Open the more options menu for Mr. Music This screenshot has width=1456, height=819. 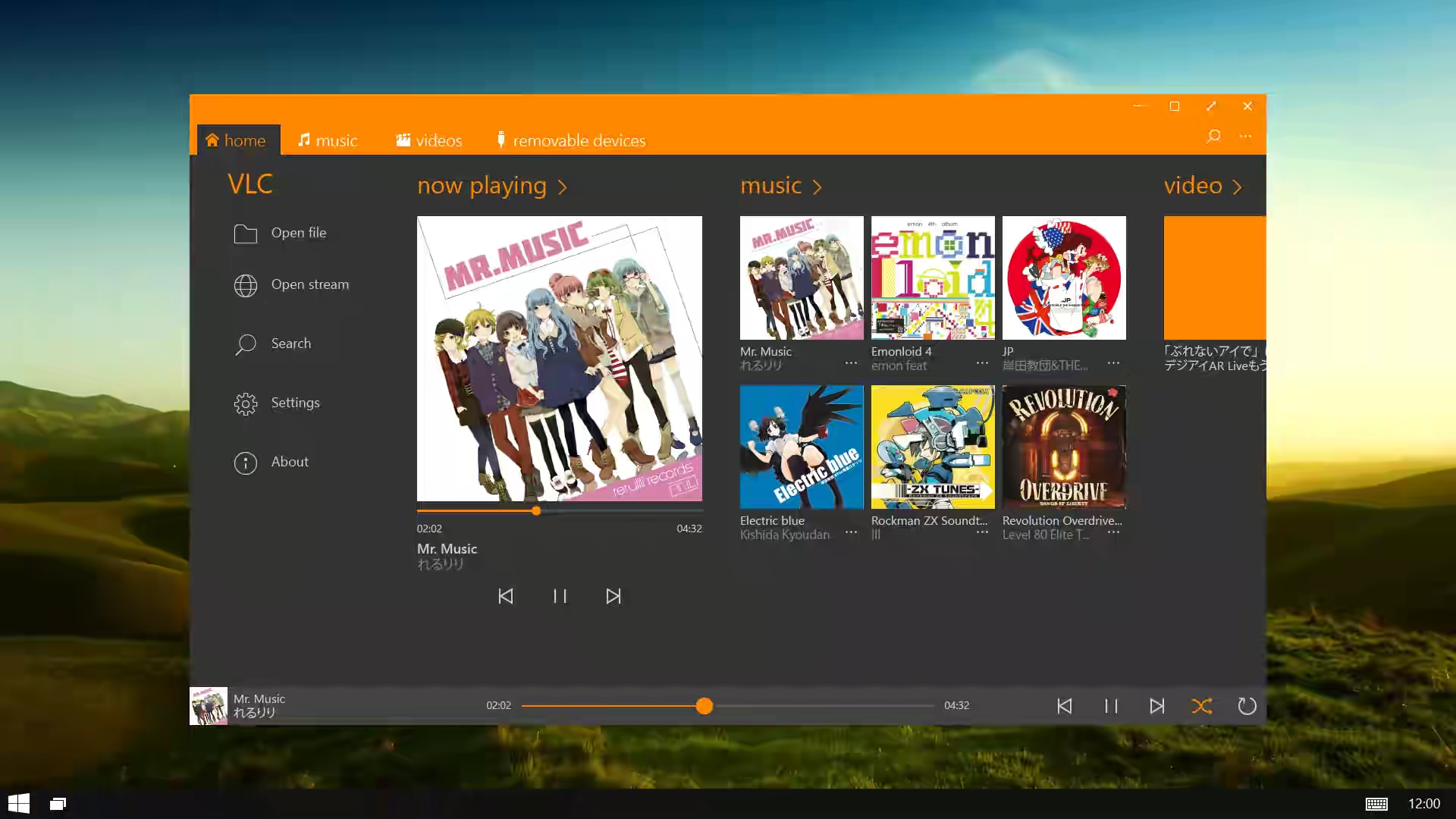pyautogui.click(x=851, y=364)
